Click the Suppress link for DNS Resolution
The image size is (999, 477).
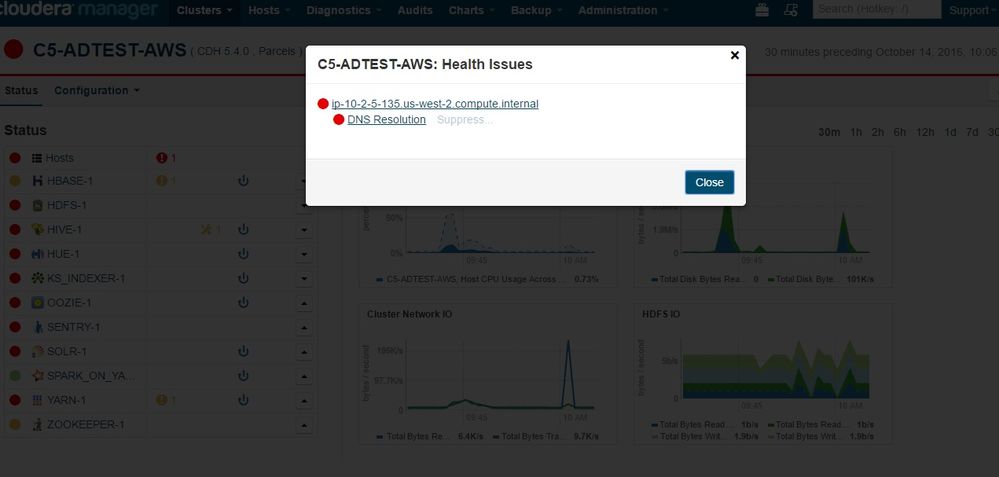tap(465, 120)
